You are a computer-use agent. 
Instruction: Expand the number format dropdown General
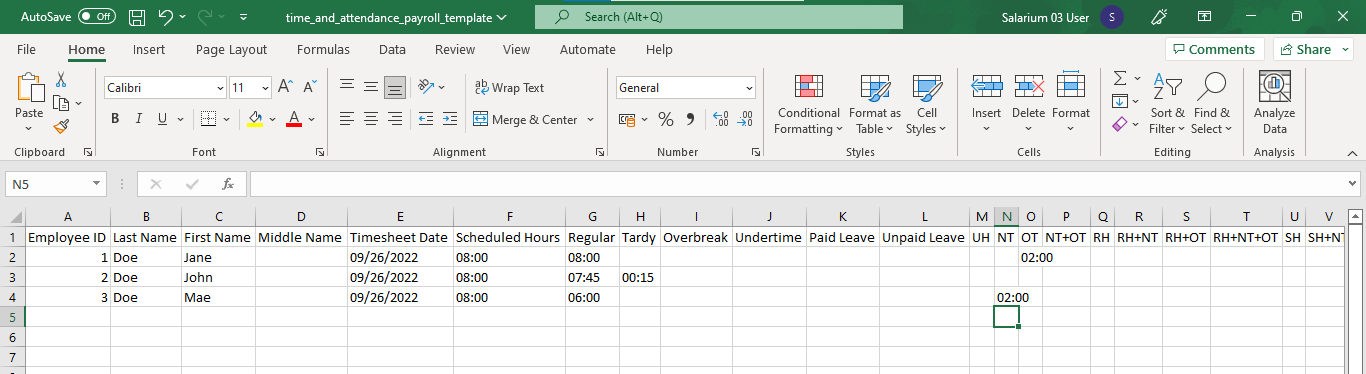pos(749,88)
